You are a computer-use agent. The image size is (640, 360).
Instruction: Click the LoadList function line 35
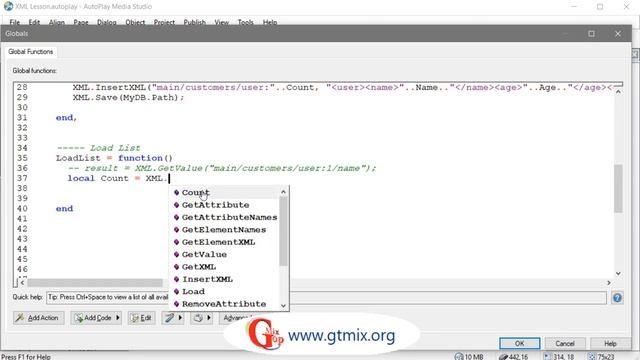[114, 158]
